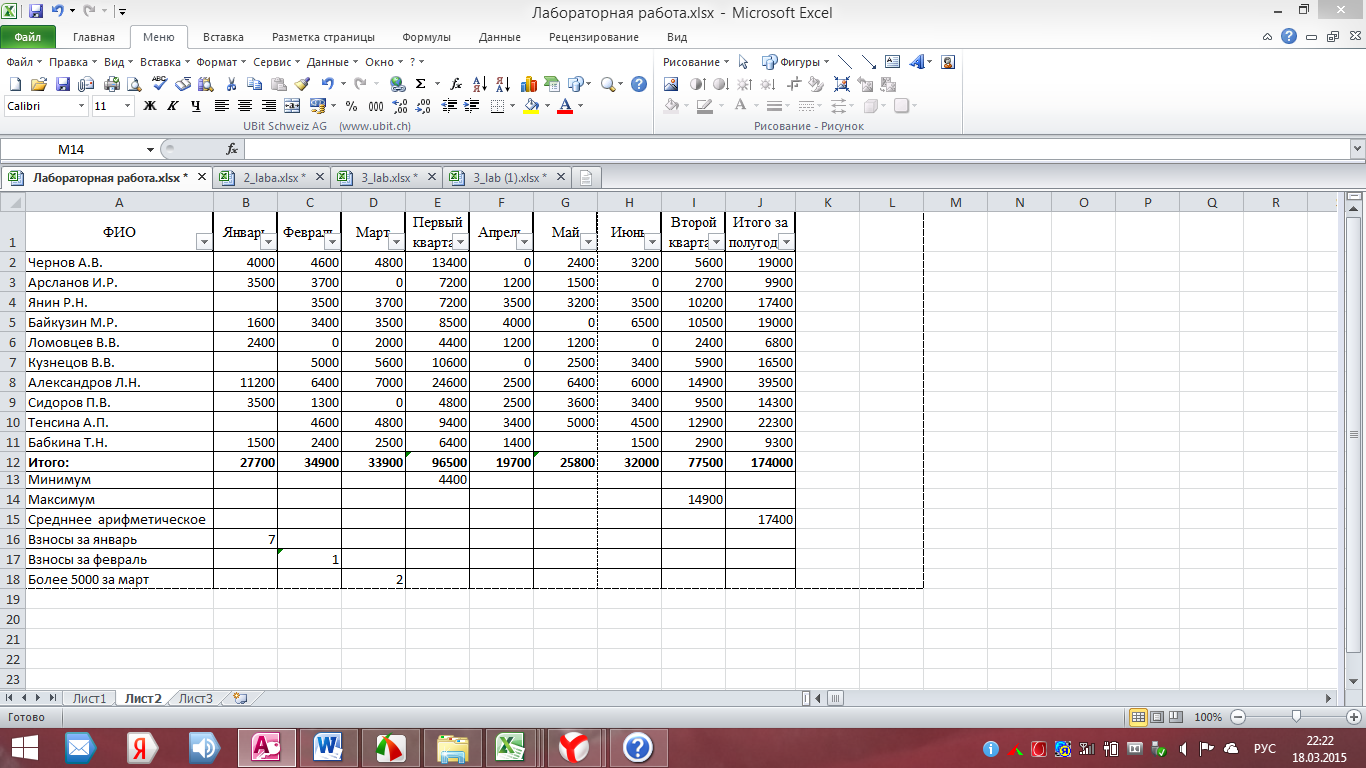Switch to Page Break Preview in status bar
1366x768 pixels.
(1178, 717)
